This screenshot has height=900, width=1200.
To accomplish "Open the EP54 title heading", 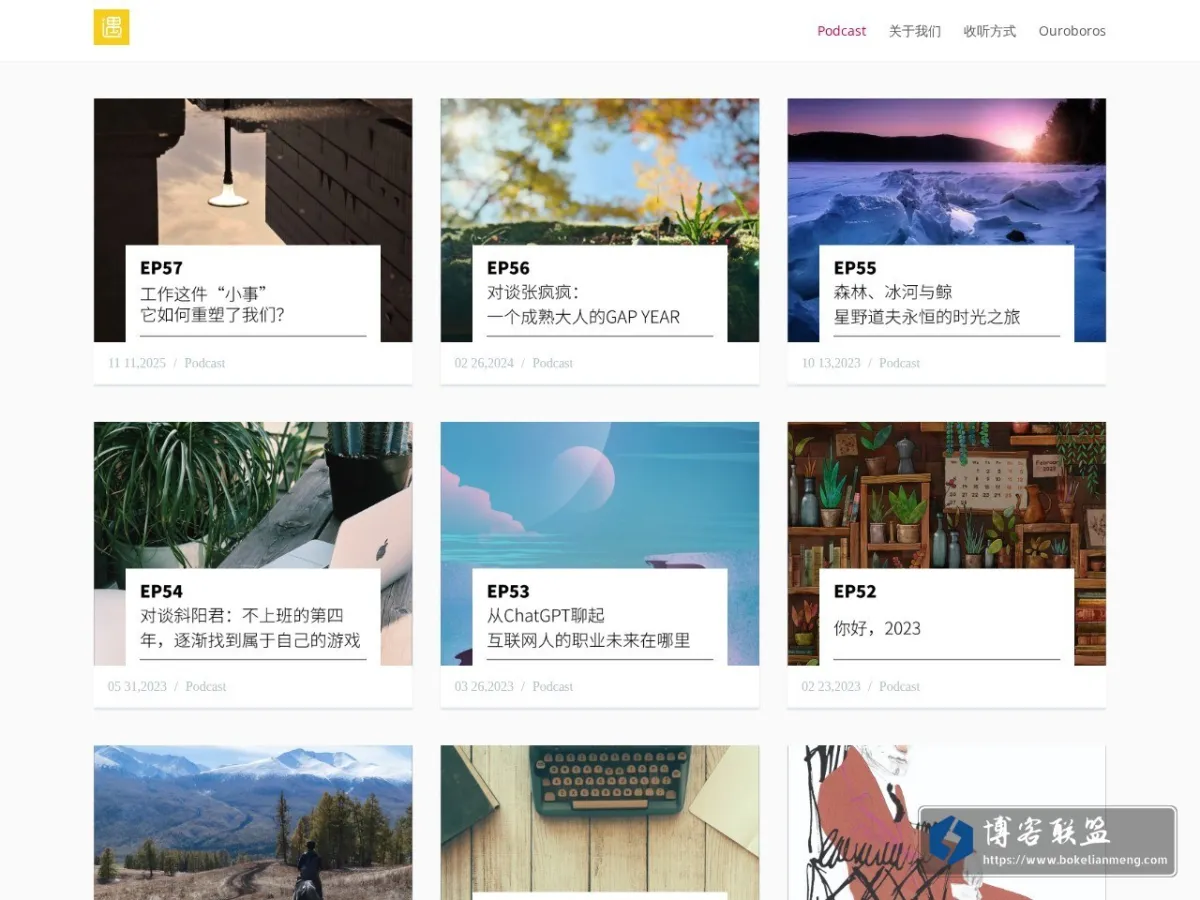I will pyautogui.click(x=161, y=591).
